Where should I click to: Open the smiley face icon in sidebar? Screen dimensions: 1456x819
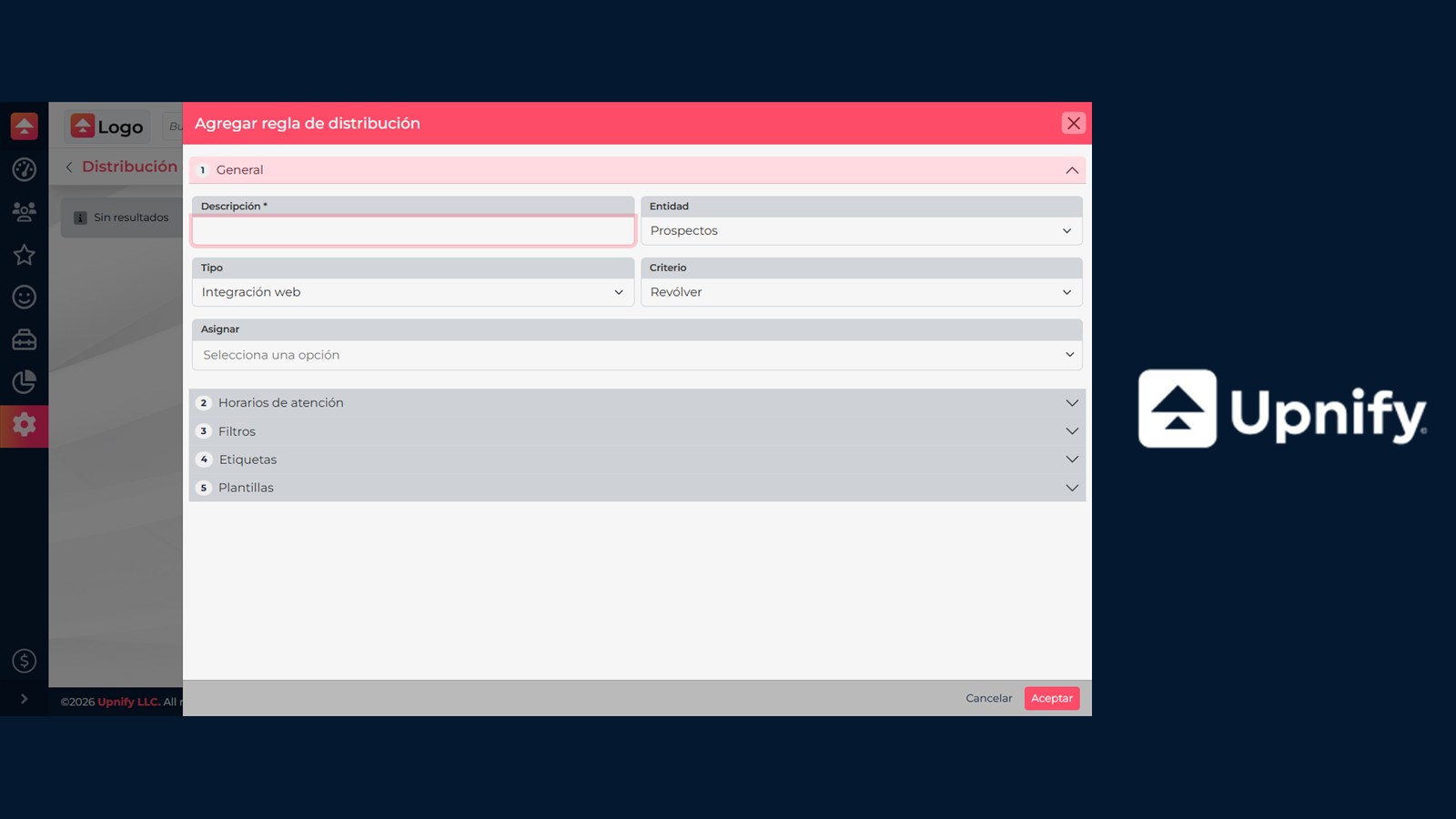click(x=25, y=297)
